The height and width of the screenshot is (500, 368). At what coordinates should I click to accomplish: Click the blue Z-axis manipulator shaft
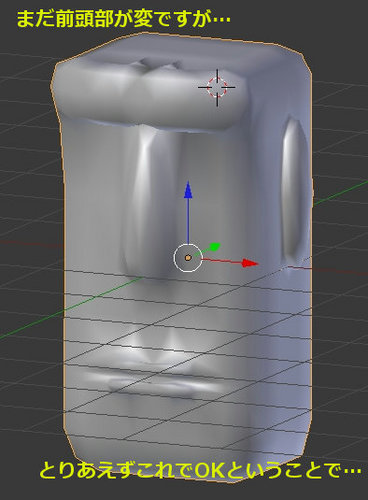click(x=188, y=221)
